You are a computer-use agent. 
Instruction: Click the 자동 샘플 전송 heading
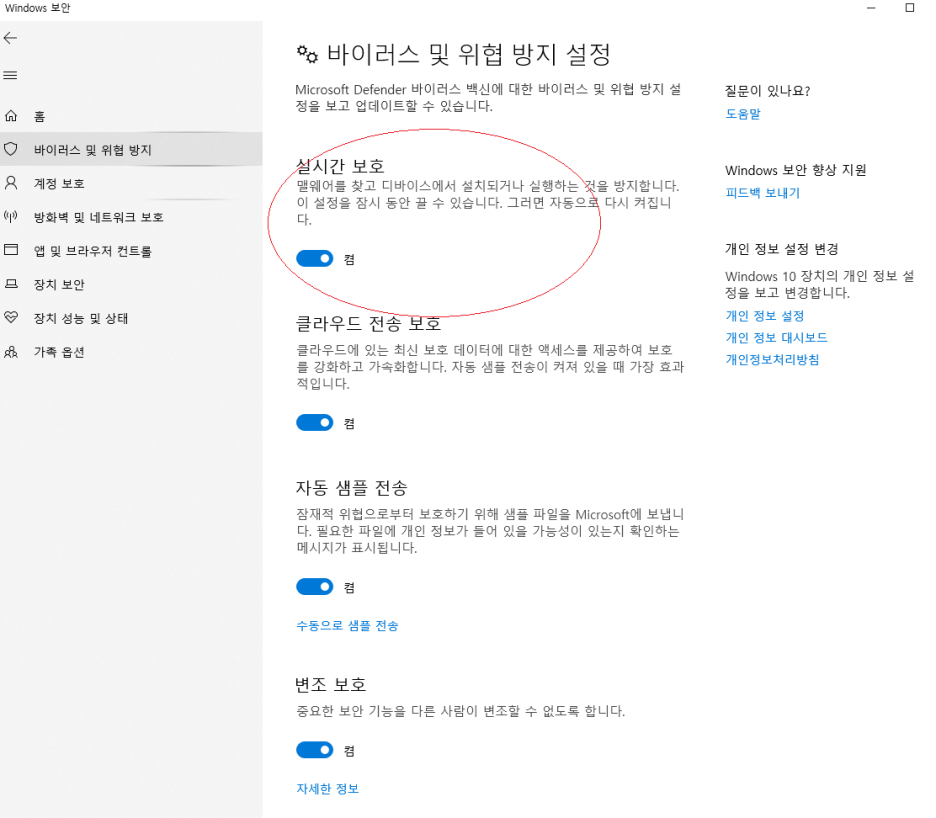(x=352, y=488)
